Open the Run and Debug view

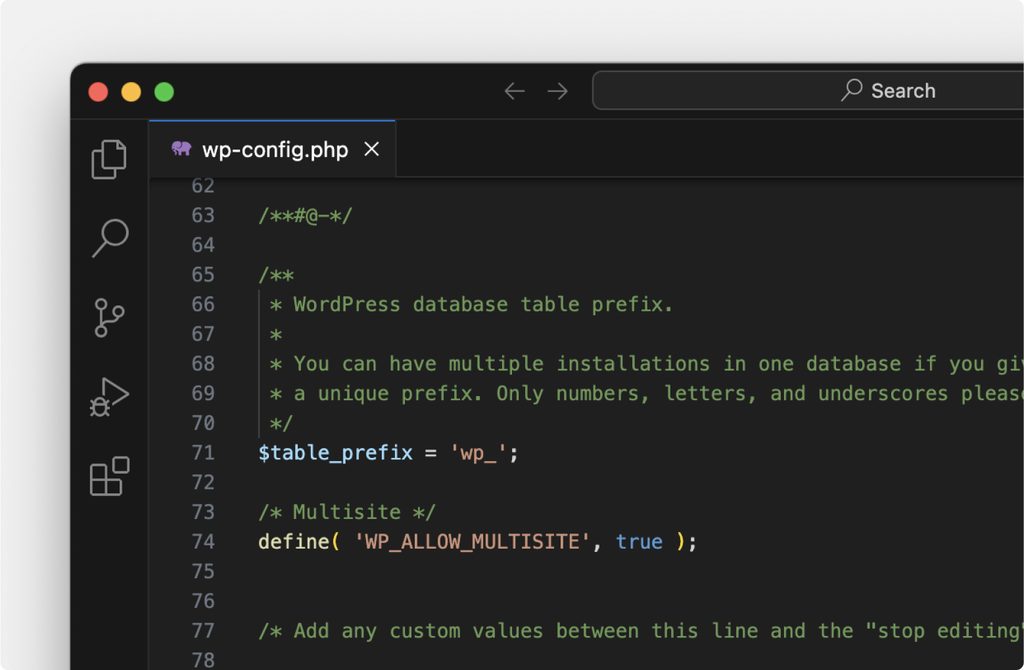(109, 397)
